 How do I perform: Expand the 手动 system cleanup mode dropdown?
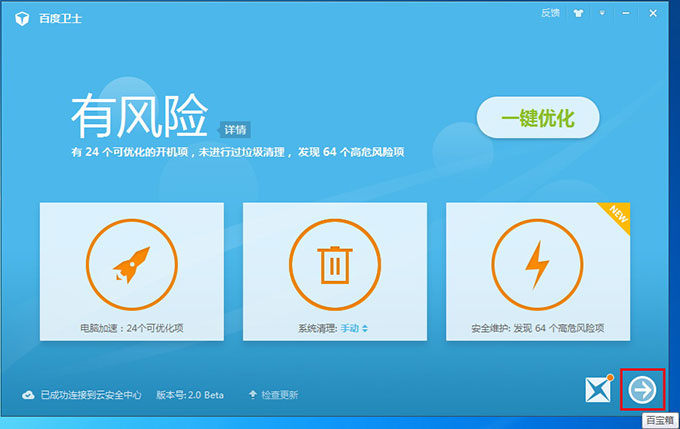point(355,328)
